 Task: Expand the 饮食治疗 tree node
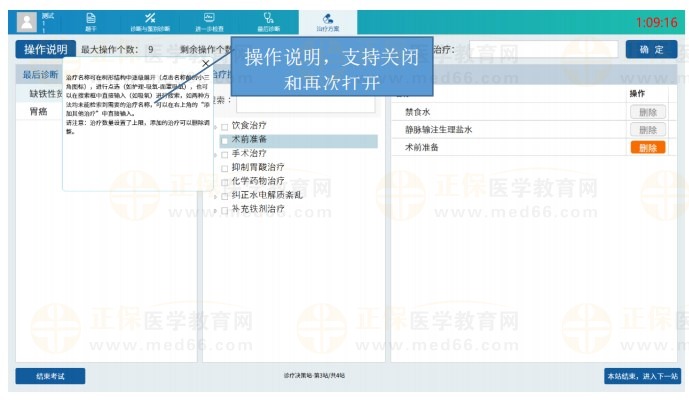tap(215, 126)
